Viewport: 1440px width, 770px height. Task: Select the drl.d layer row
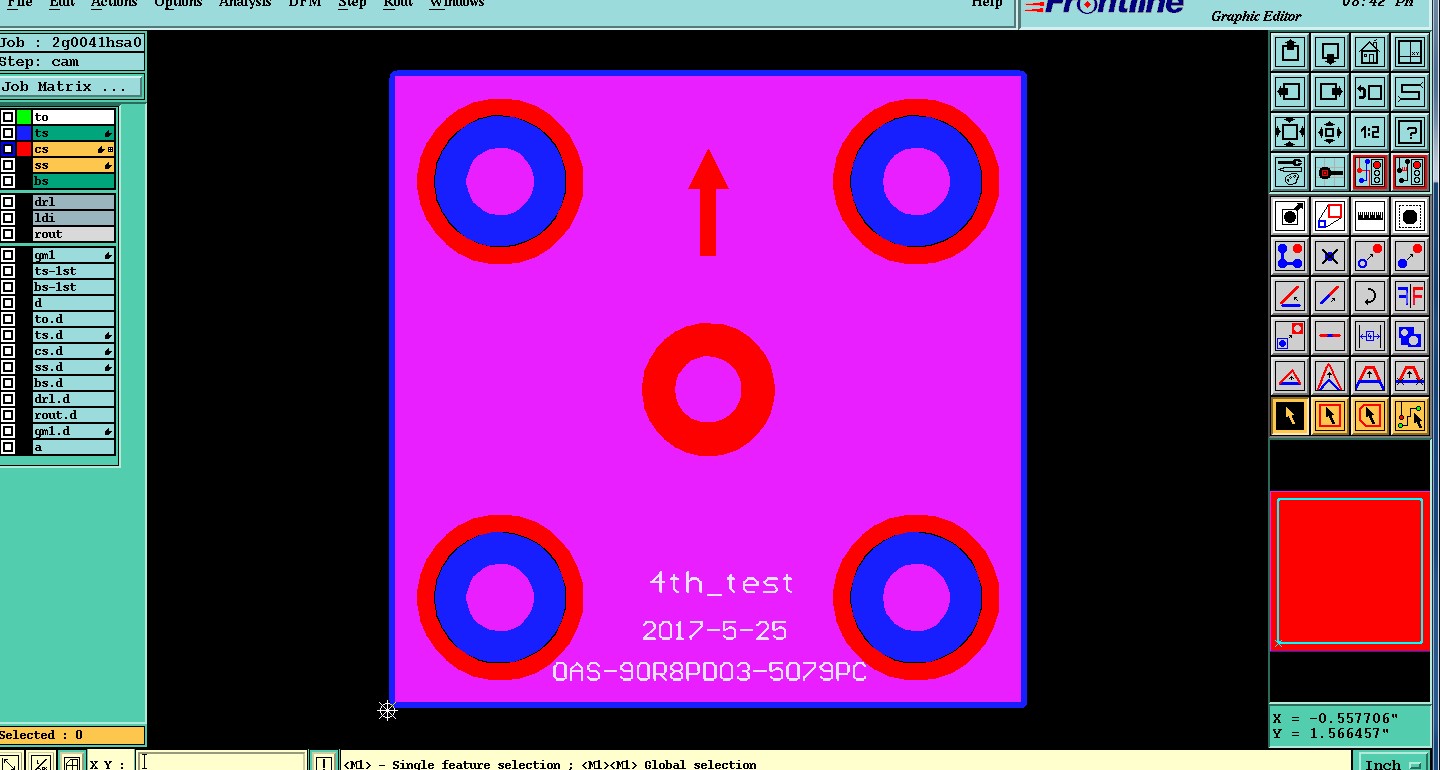click(x=73, y=399)
